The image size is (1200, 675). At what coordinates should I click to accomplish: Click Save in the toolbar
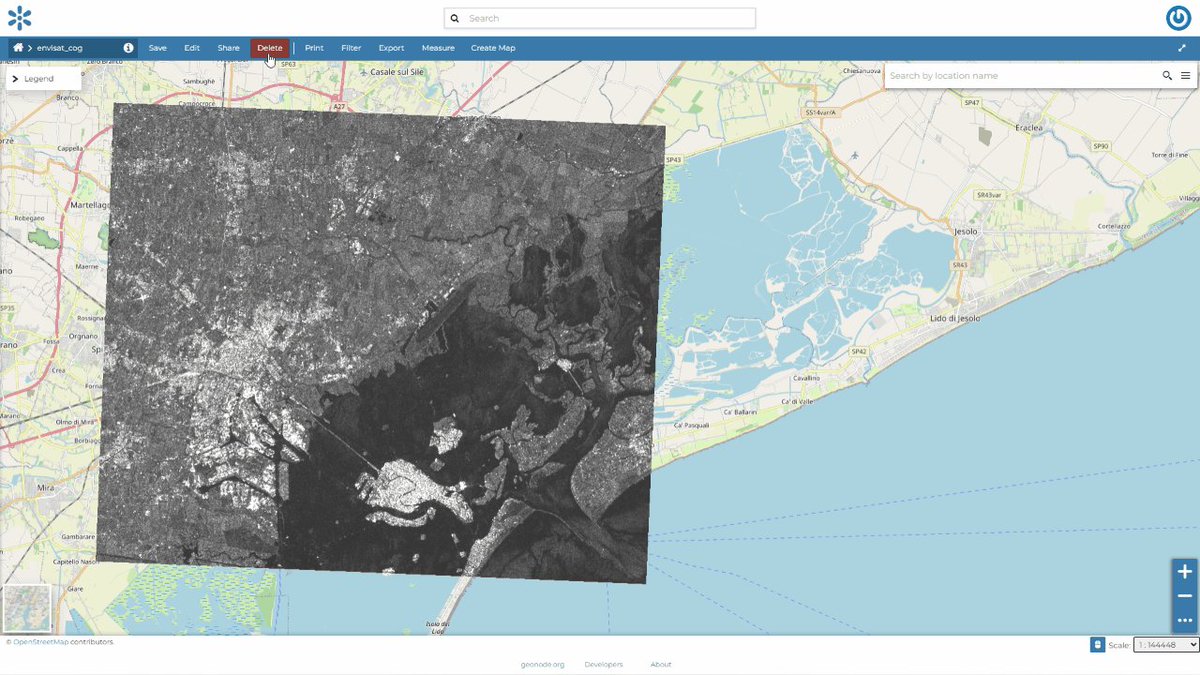coord(158,48)
